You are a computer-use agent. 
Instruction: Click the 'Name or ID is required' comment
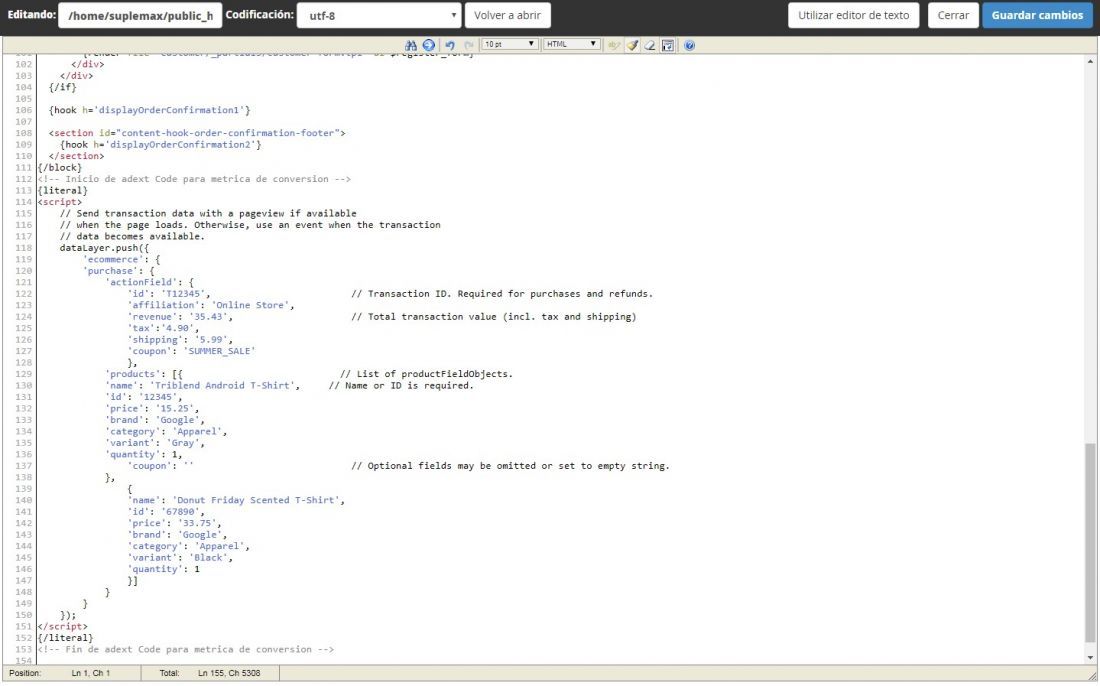[401, 386]
